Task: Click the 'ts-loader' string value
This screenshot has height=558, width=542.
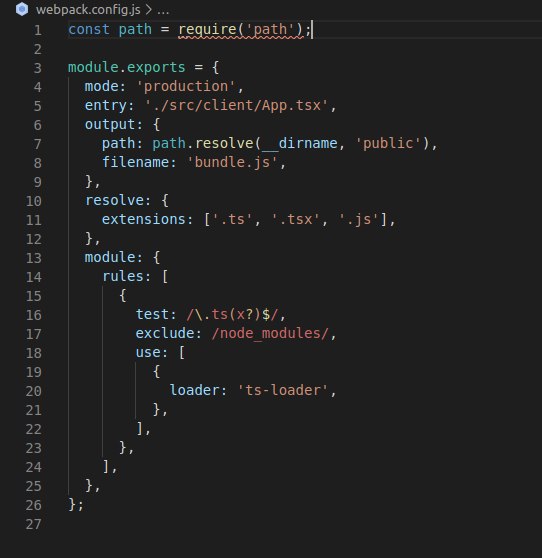Action: point(283,390)
